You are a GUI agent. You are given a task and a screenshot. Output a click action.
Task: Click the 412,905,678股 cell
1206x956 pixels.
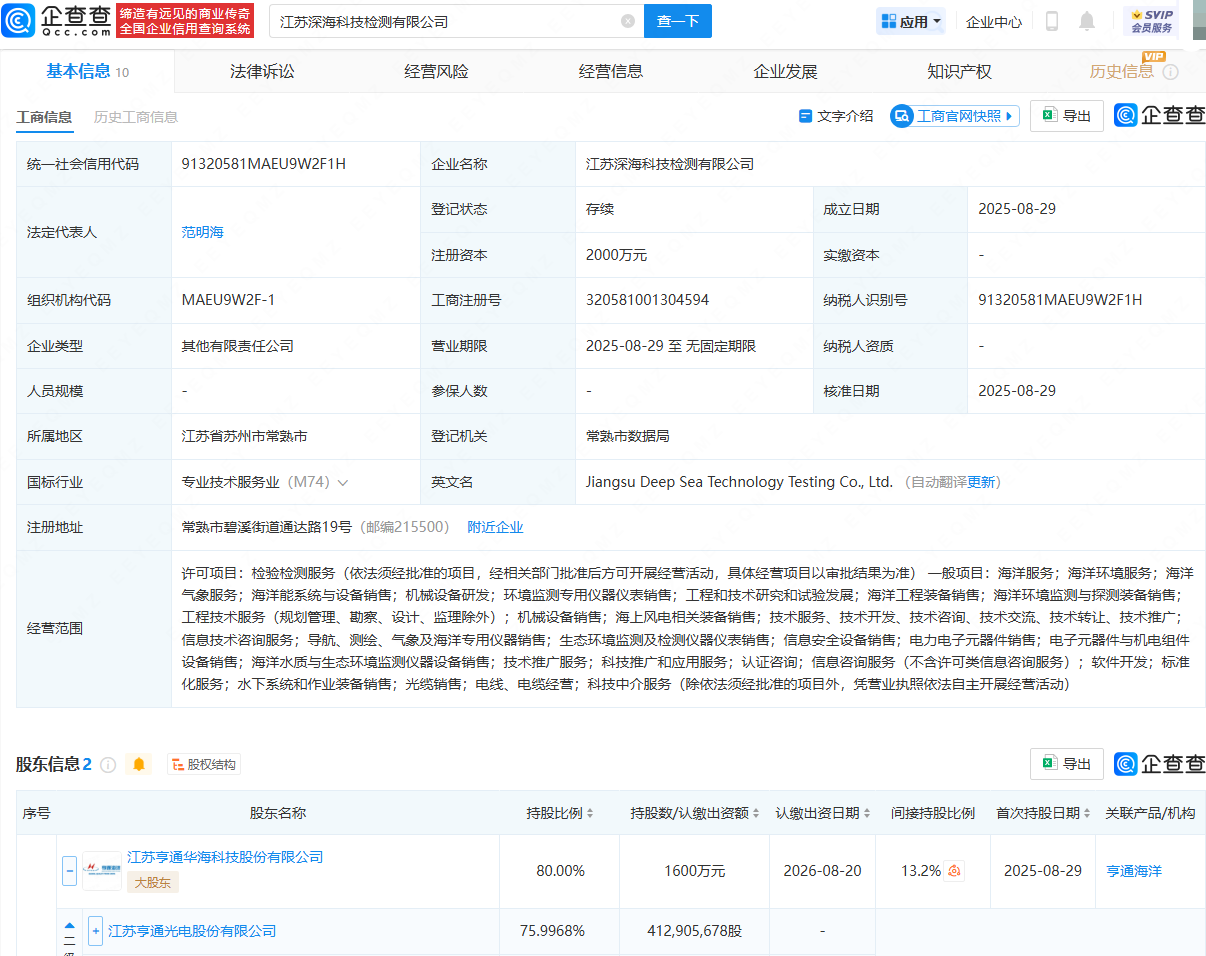click(x=695, y=931)
